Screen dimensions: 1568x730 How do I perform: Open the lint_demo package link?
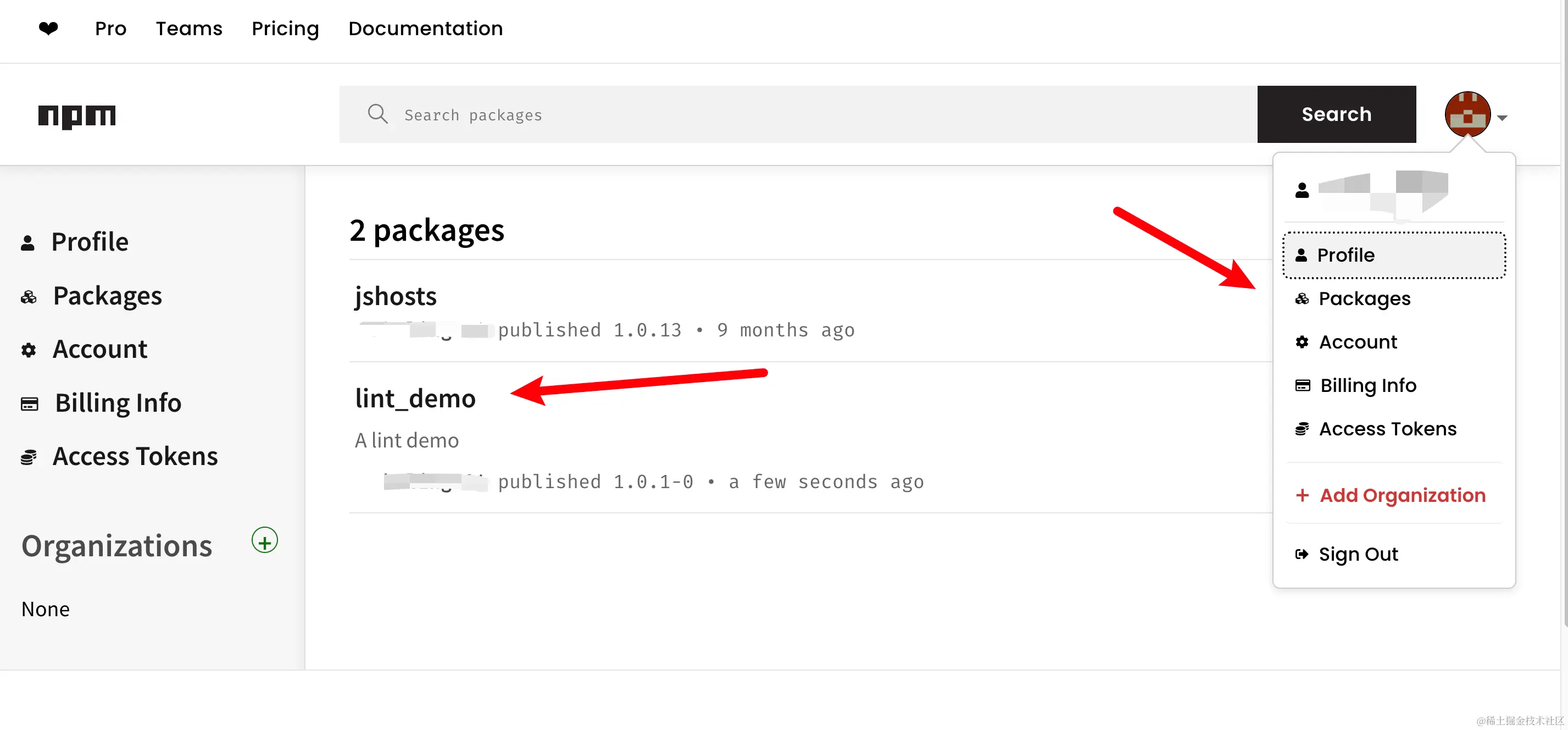(415, 399)
